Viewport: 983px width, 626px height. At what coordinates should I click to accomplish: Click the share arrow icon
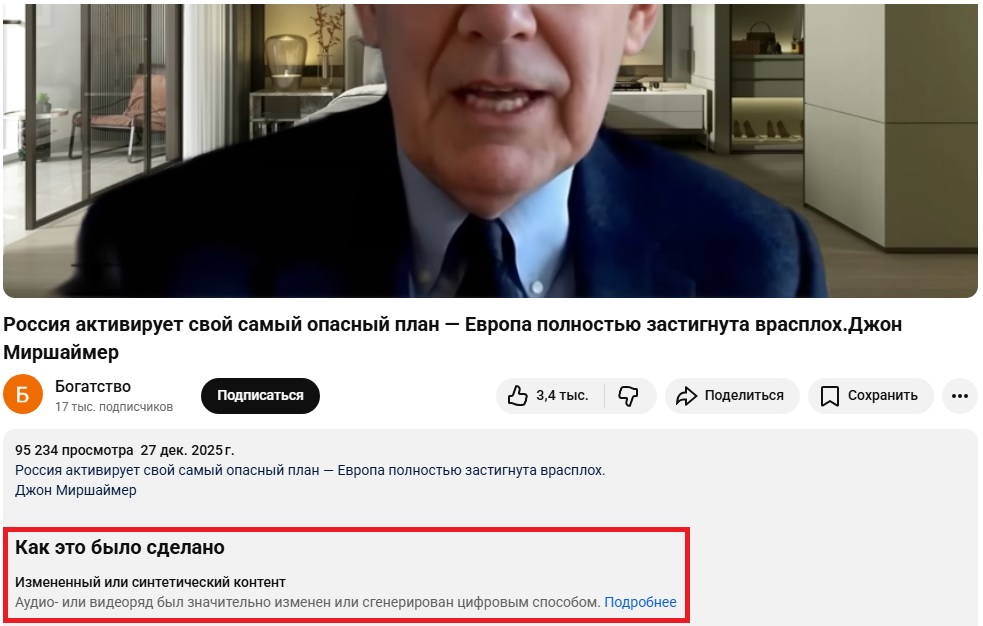(x=686, y=395)
